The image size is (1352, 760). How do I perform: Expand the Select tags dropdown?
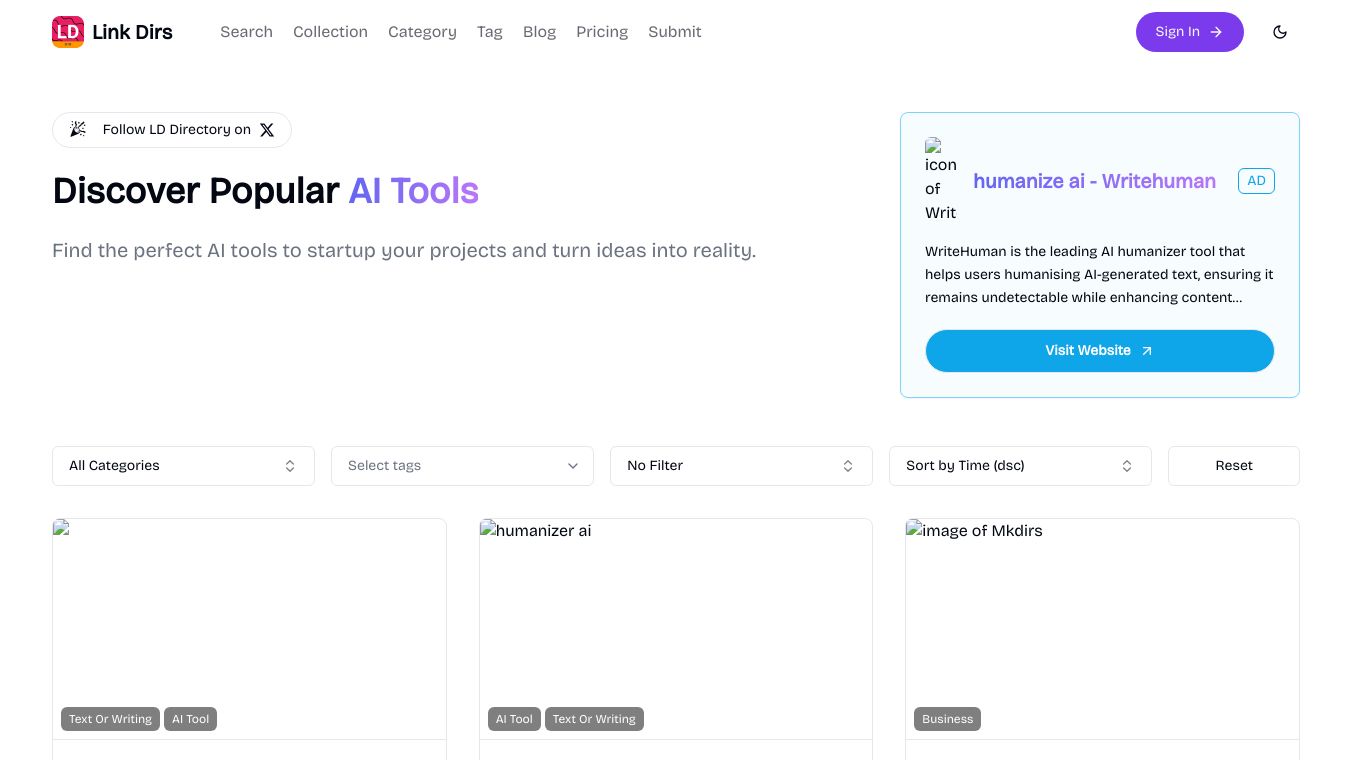[x=462, y=466]
